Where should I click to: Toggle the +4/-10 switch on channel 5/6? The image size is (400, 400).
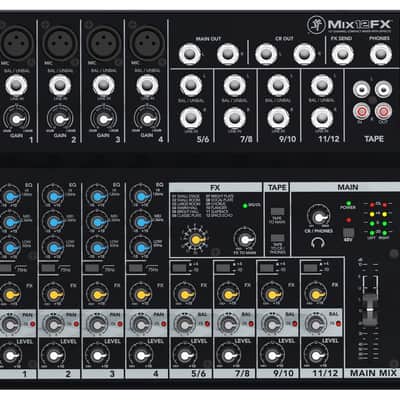point(179,267)
